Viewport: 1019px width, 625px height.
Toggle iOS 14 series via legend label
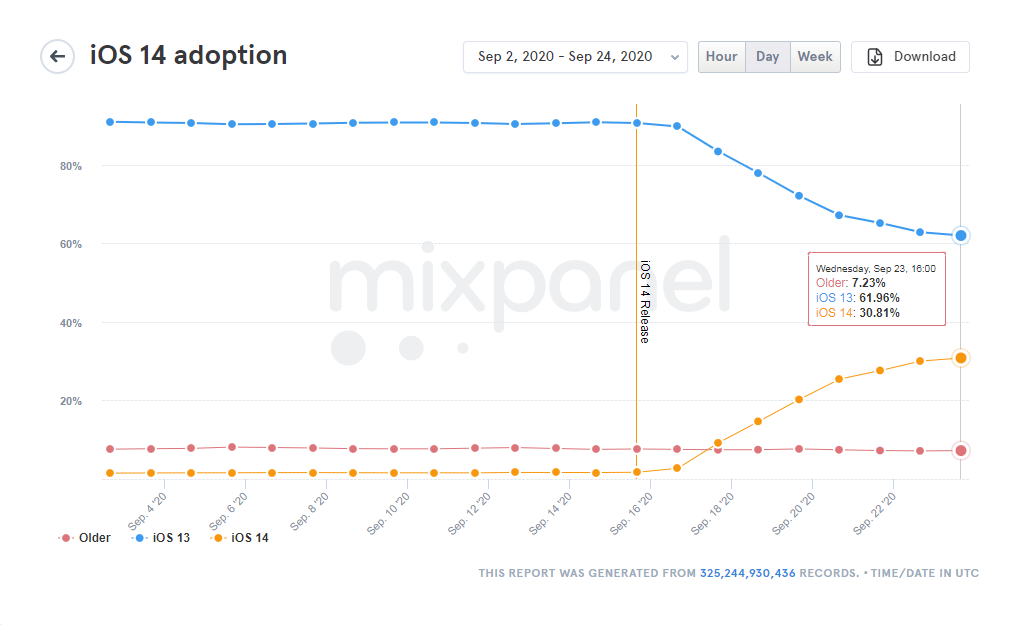pyautogui.click(x=250, y=538)
